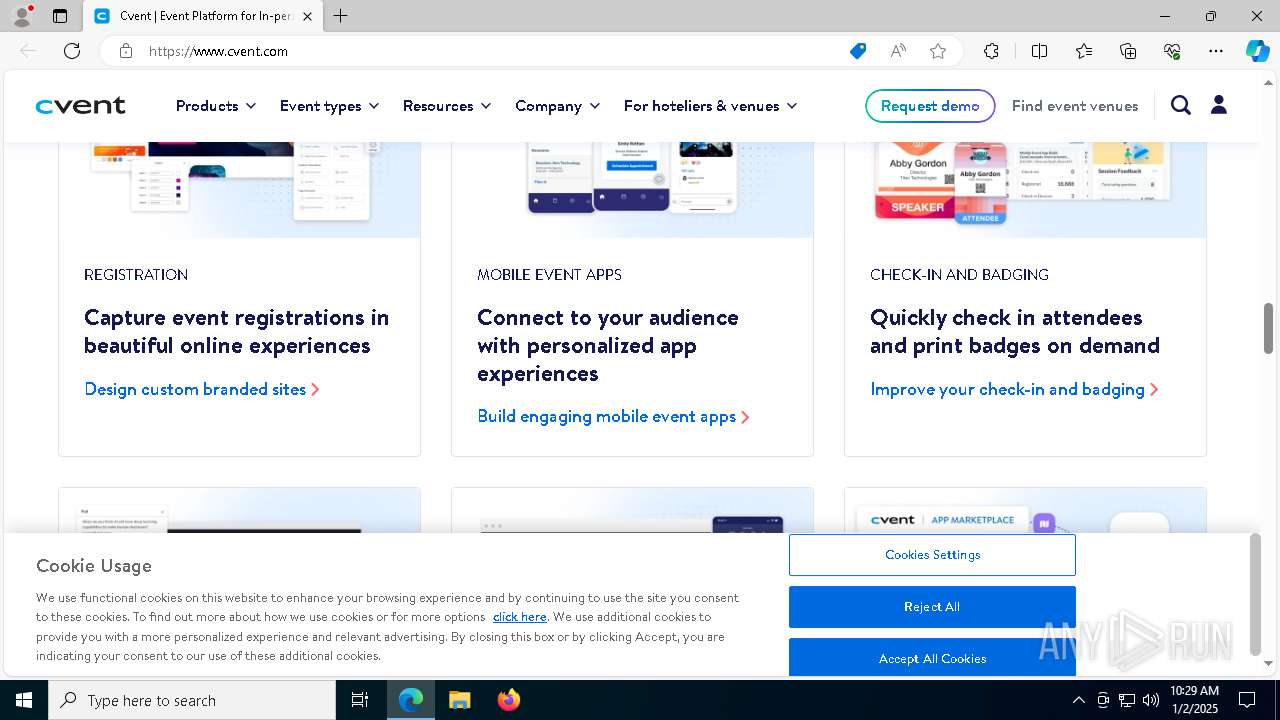Click the Request demo button
The width and height of the screenshot is (1280, 720).
tap(930, 106)
